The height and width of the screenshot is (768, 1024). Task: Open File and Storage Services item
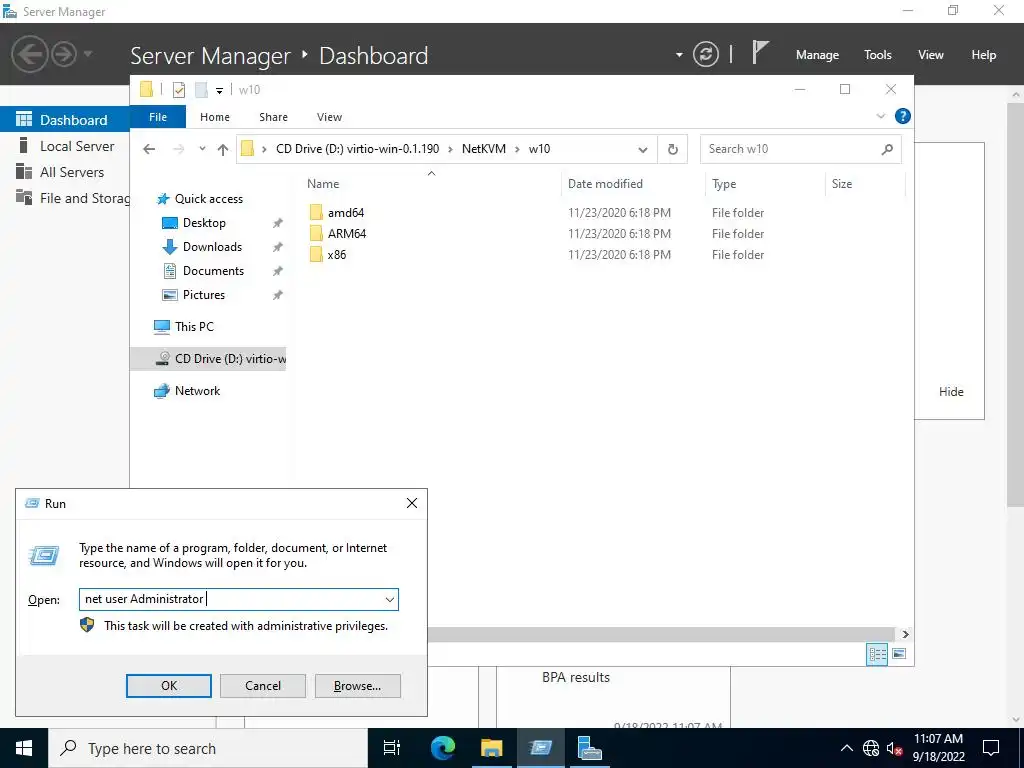point(65,199)
